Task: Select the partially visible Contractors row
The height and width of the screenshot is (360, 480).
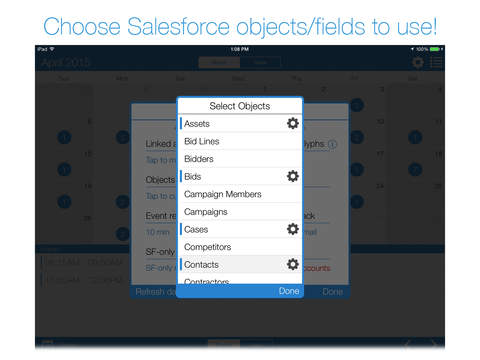Action: (x=240, y=279)
